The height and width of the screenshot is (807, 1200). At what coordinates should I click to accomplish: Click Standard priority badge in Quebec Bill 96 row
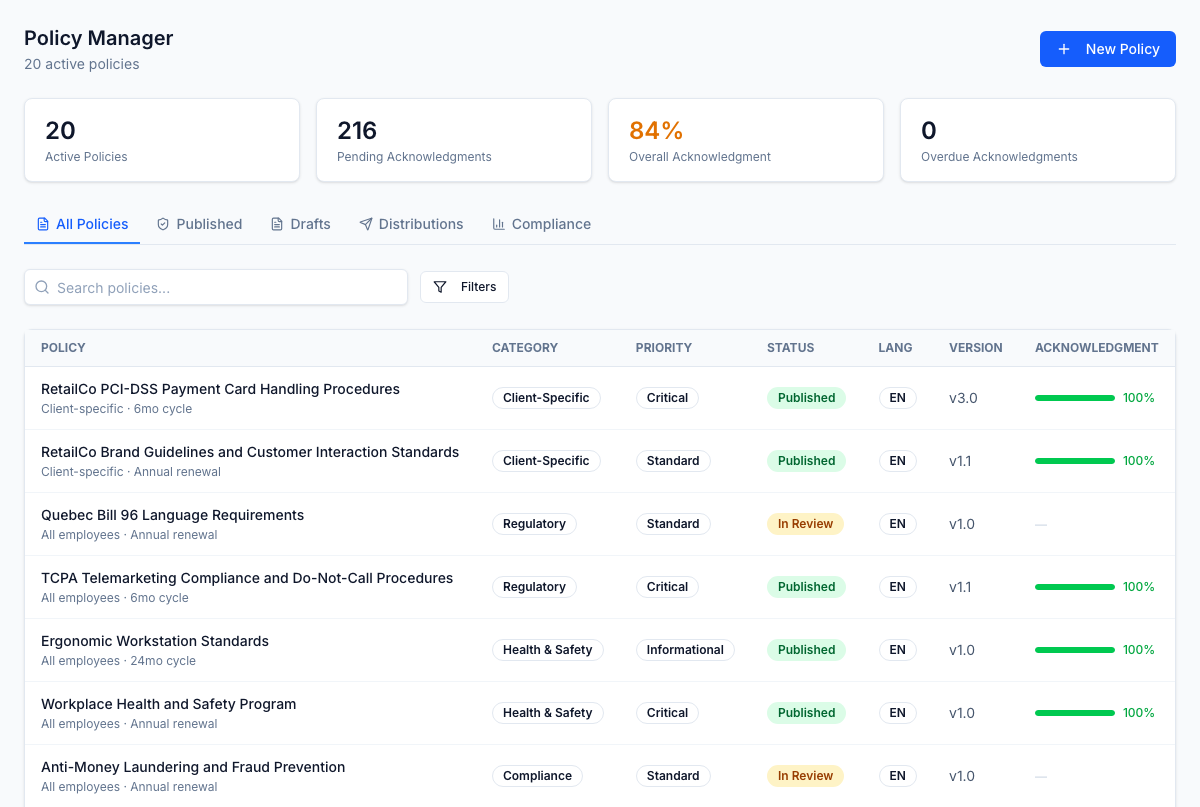(673, 524)
